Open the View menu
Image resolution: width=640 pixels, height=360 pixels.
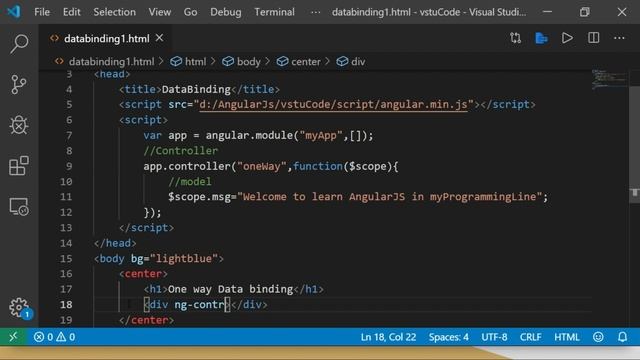point(160,12)
